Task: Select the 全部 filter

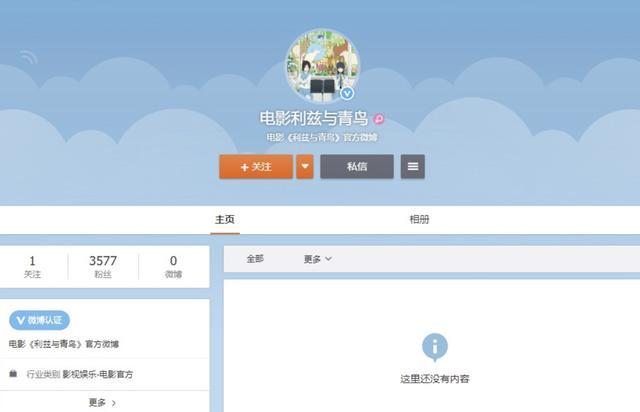Action: [x=255, y=259]
